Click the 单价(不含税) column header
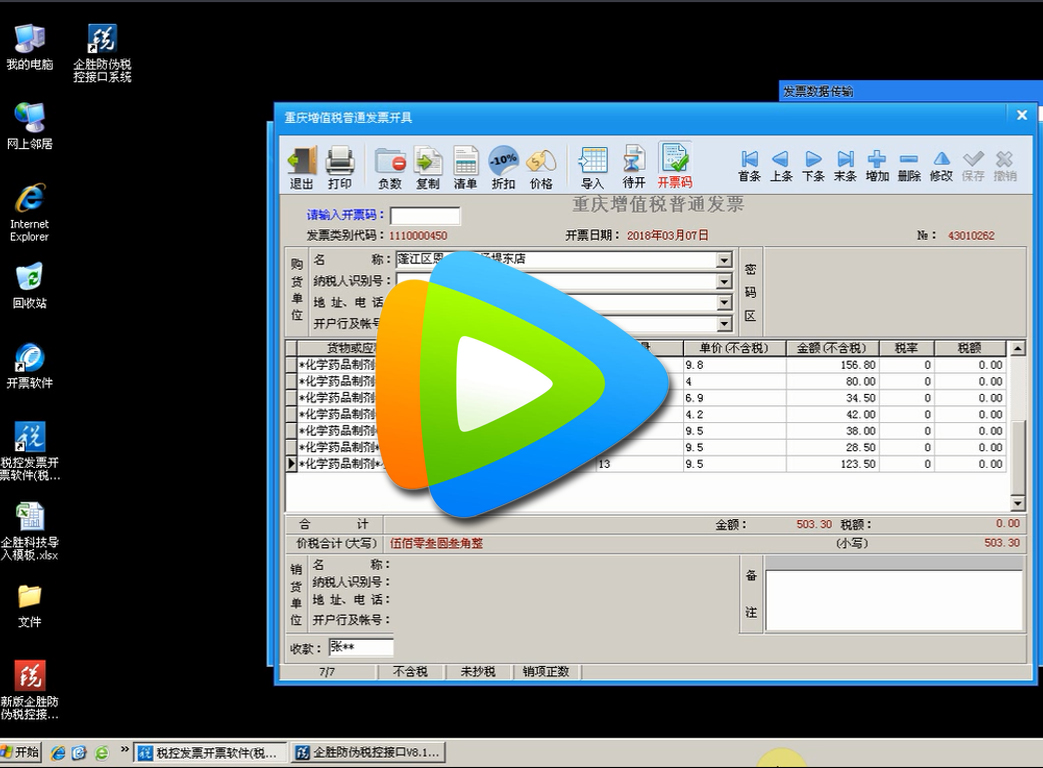Viewport: 1043px width, 768px height. (734, 348)
